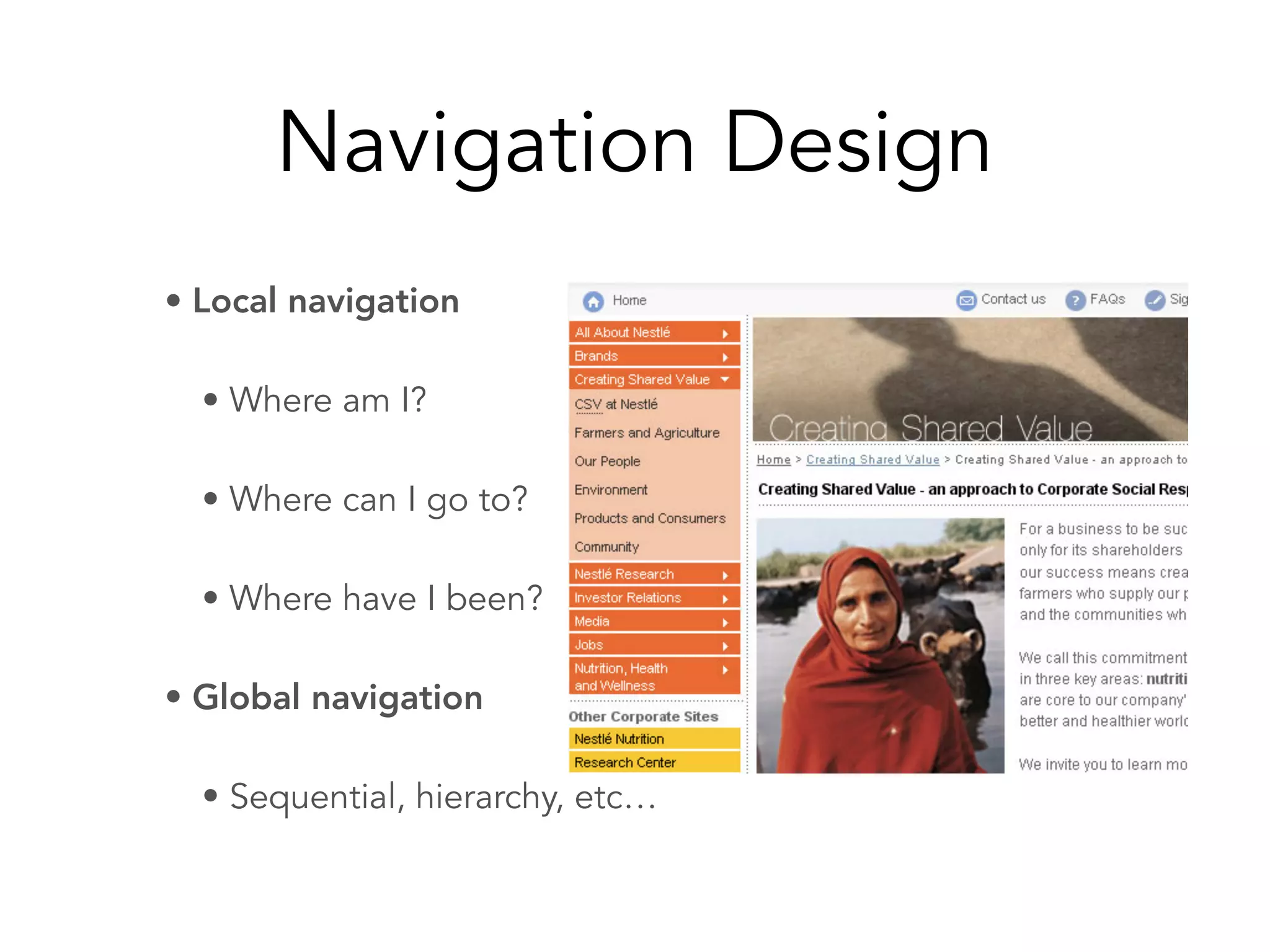
Task: Click the FAQs question mark icon
Action: (x=1075, y=301)
